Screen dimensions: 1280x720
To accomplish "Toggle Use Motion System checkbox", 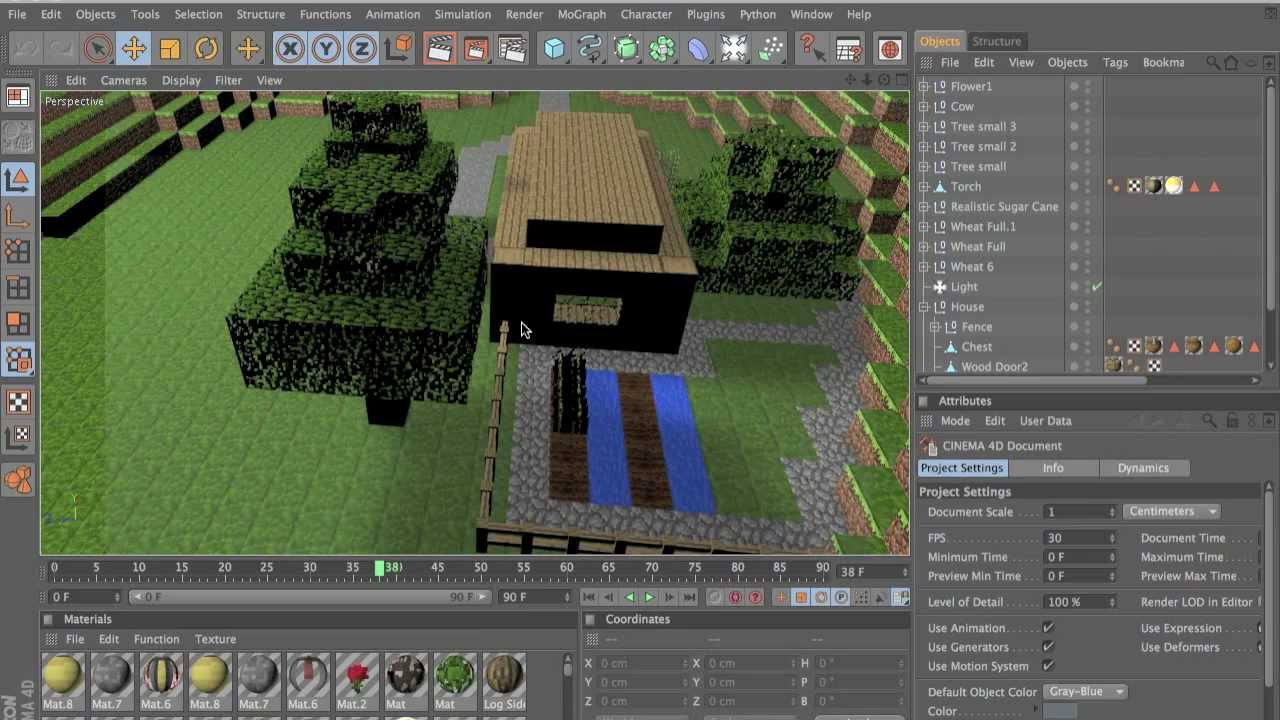I will tap(1048, 666).
